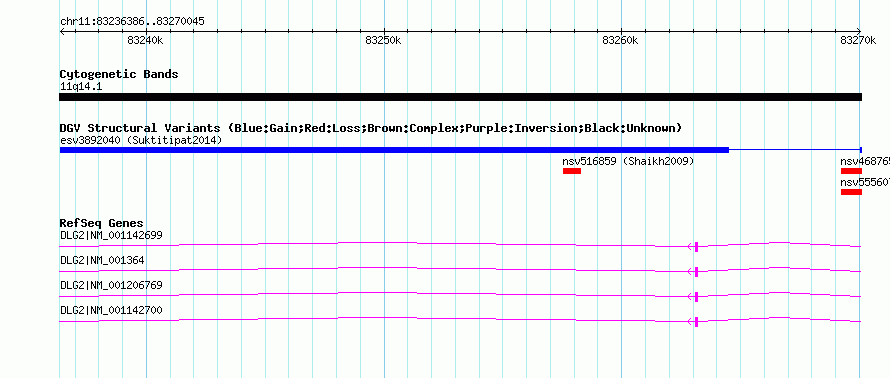Click the black 11q14.1 cytogenetic band bar
Screen dimensions: 890x378
click(x=460, y=97)
